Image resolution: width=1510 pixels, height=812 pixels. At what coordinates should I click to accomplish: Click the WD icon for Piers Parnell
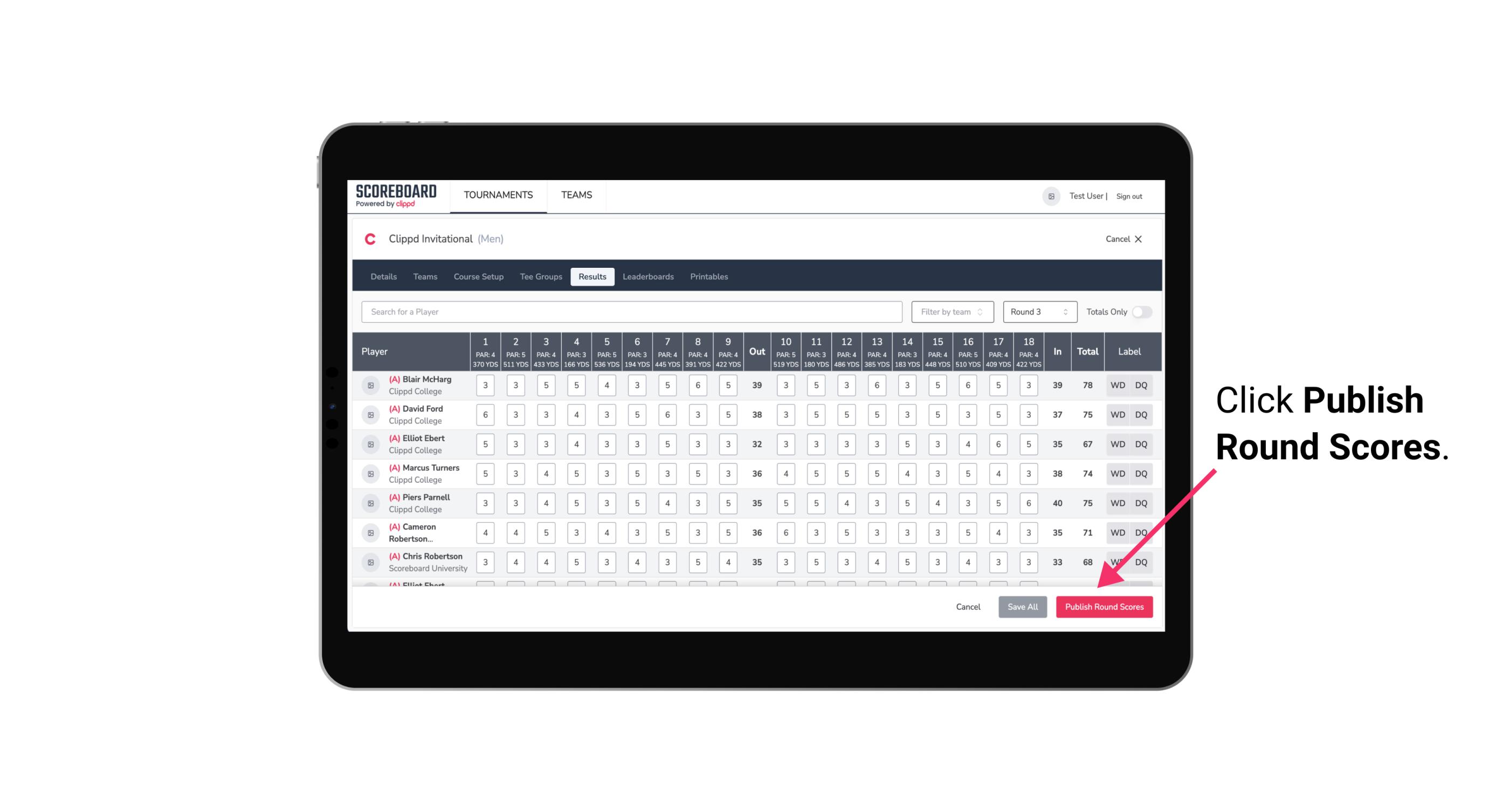1118,503
